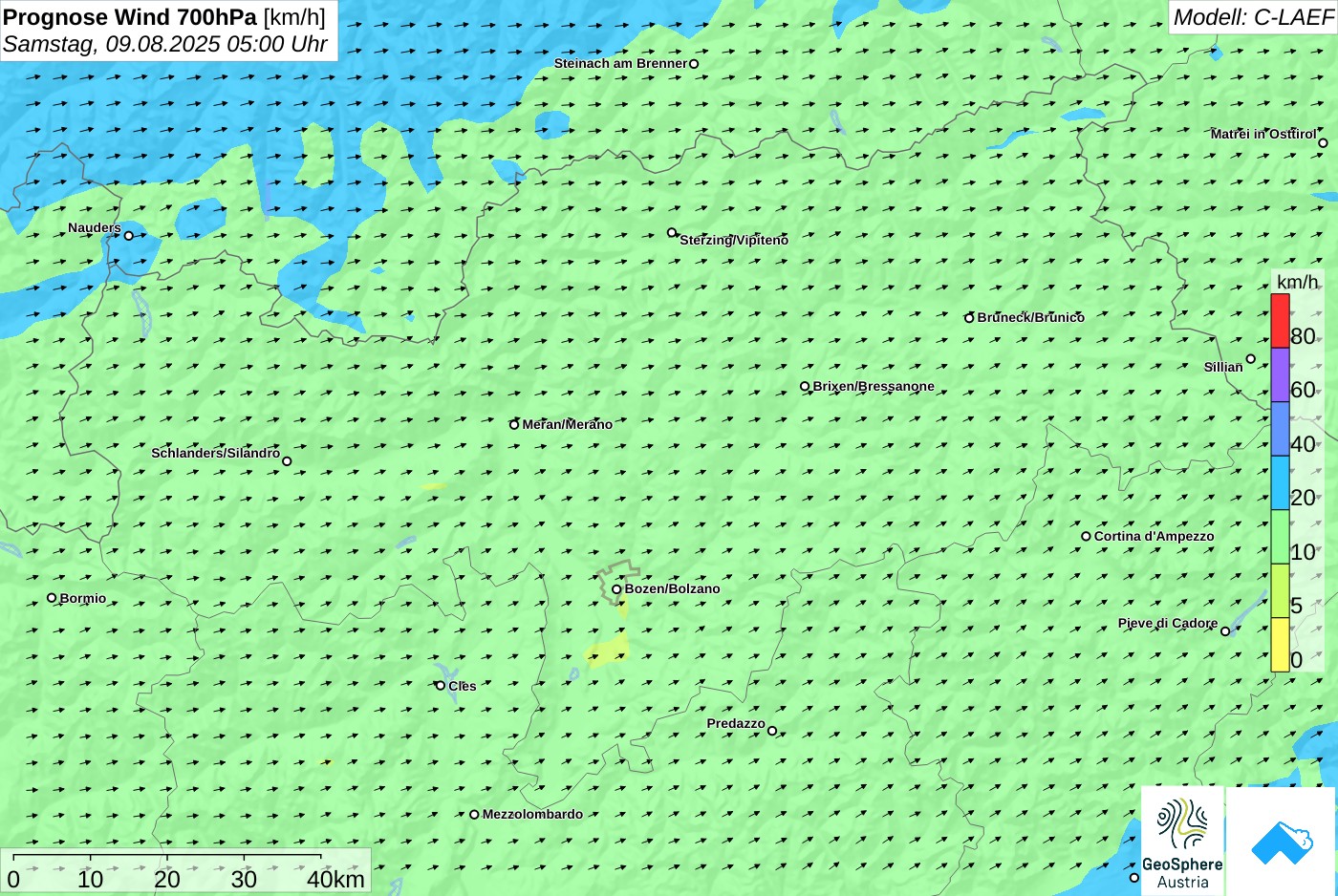Click the "Modell: C-LAEF" label
Screen dimensions: 1338x896
[1253, 17]
